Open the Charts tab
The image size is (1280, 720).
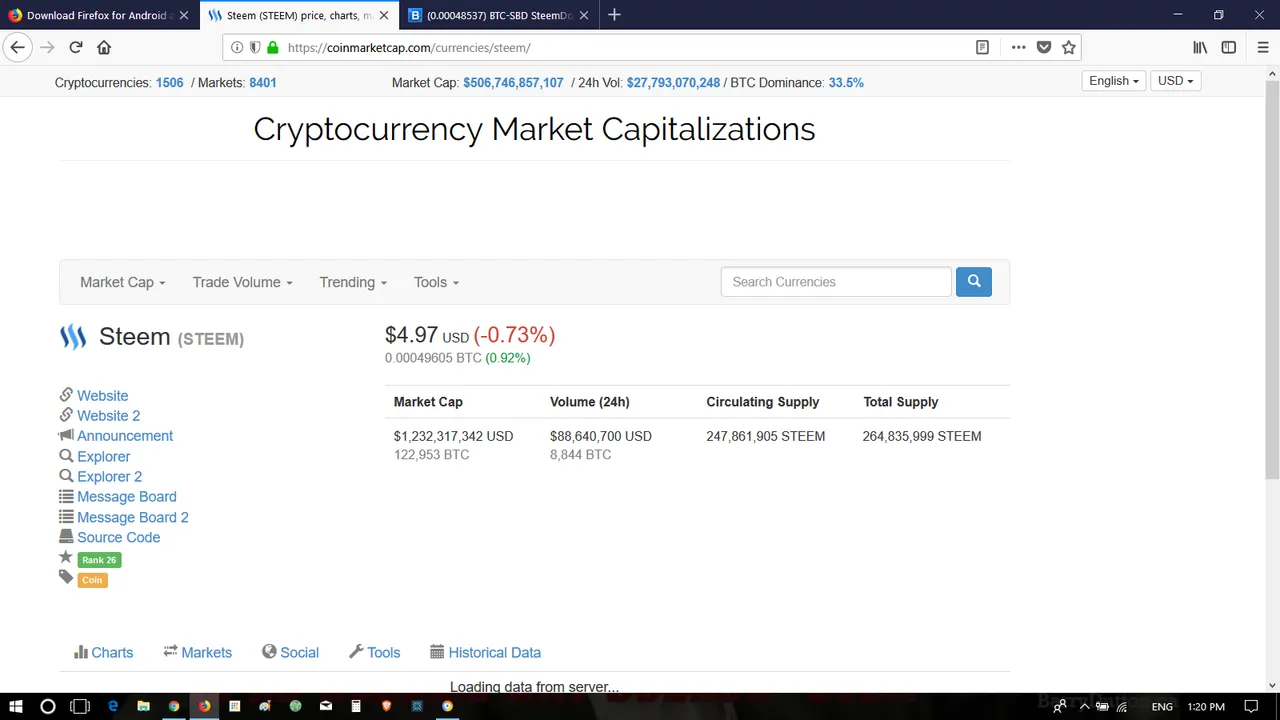pyautogui.click(x=103, y=652)
